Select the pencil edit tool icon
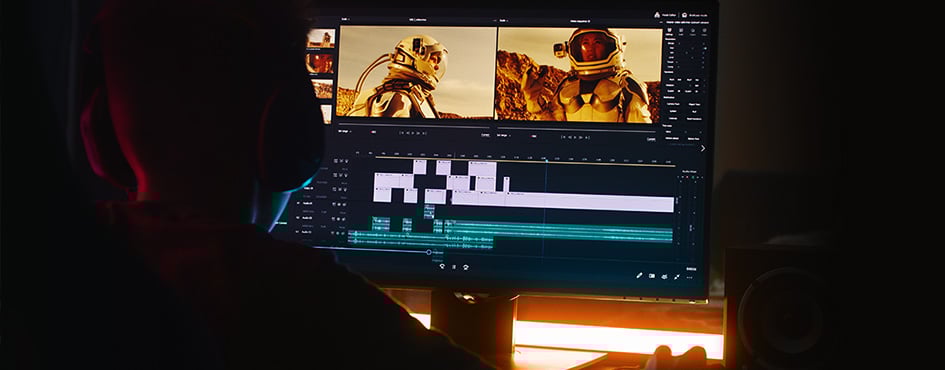Viewport: 945px width, 370px height. pyautogui.click(x=639, y=275)
